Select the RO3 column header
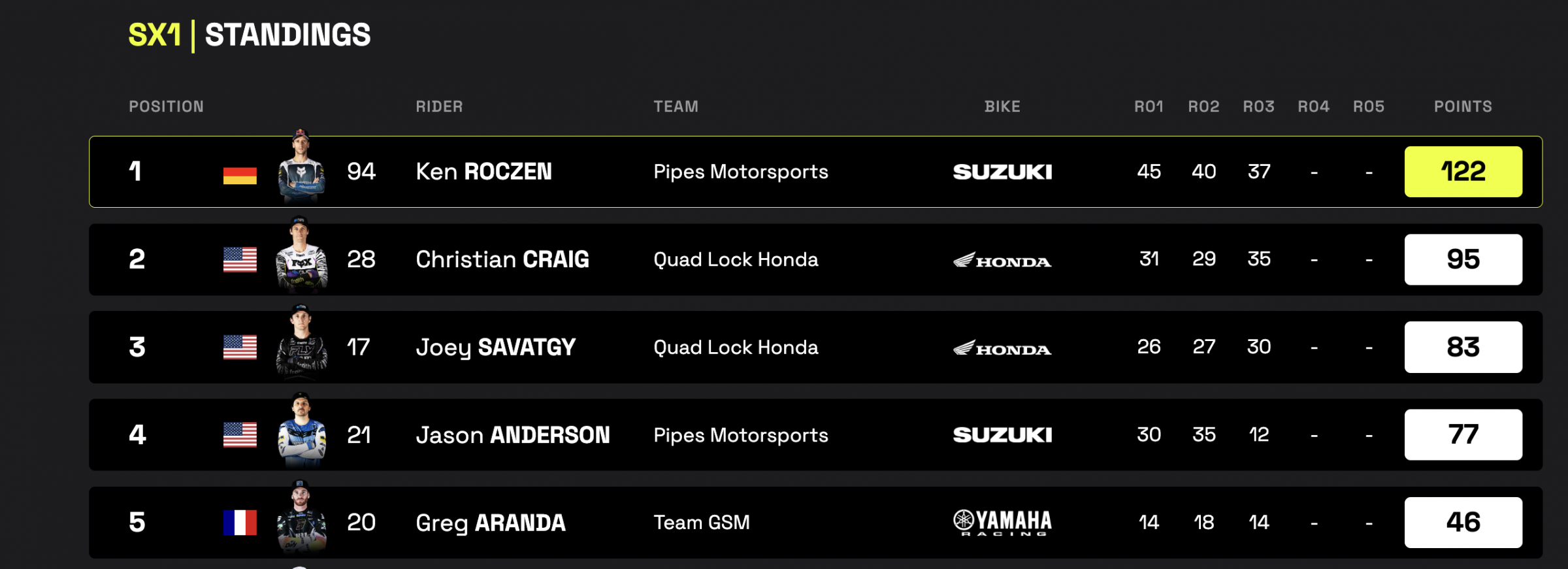The width and height of the screenshot is (1568, 569). point(1257,106)
